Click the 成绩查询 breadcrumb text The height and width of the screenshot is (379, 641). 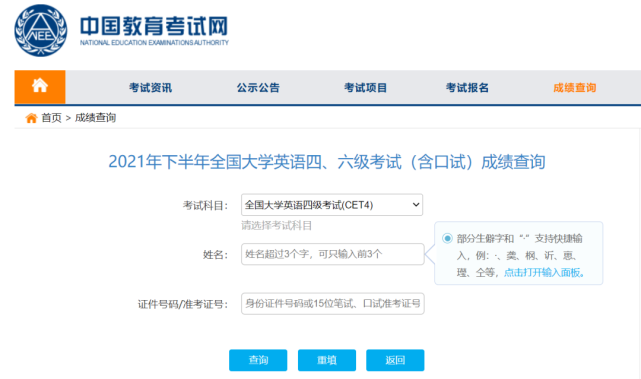pyautogui.click(x=95, y=118)
